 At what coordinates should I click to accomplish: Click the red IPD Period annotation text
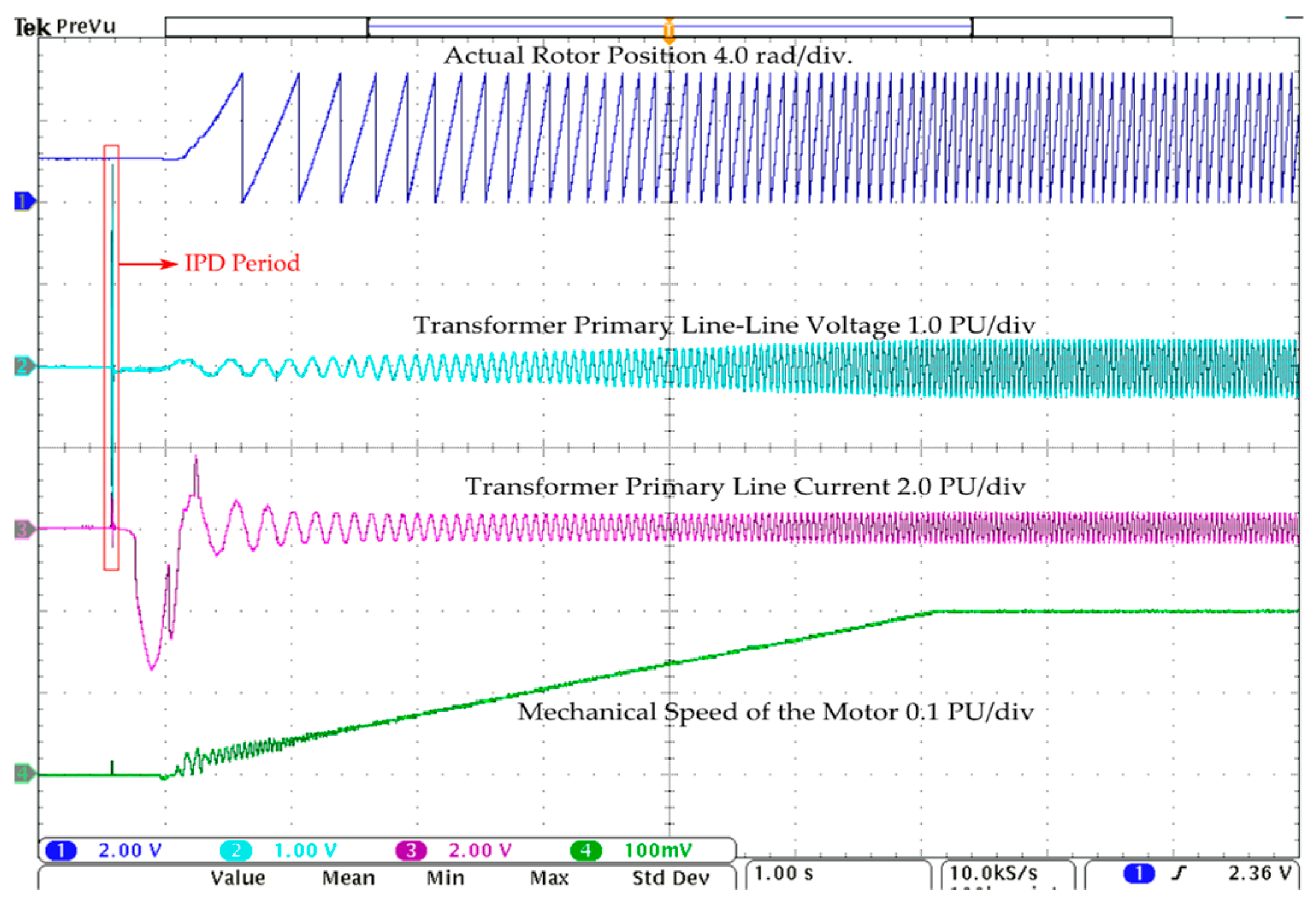[242, 263]
